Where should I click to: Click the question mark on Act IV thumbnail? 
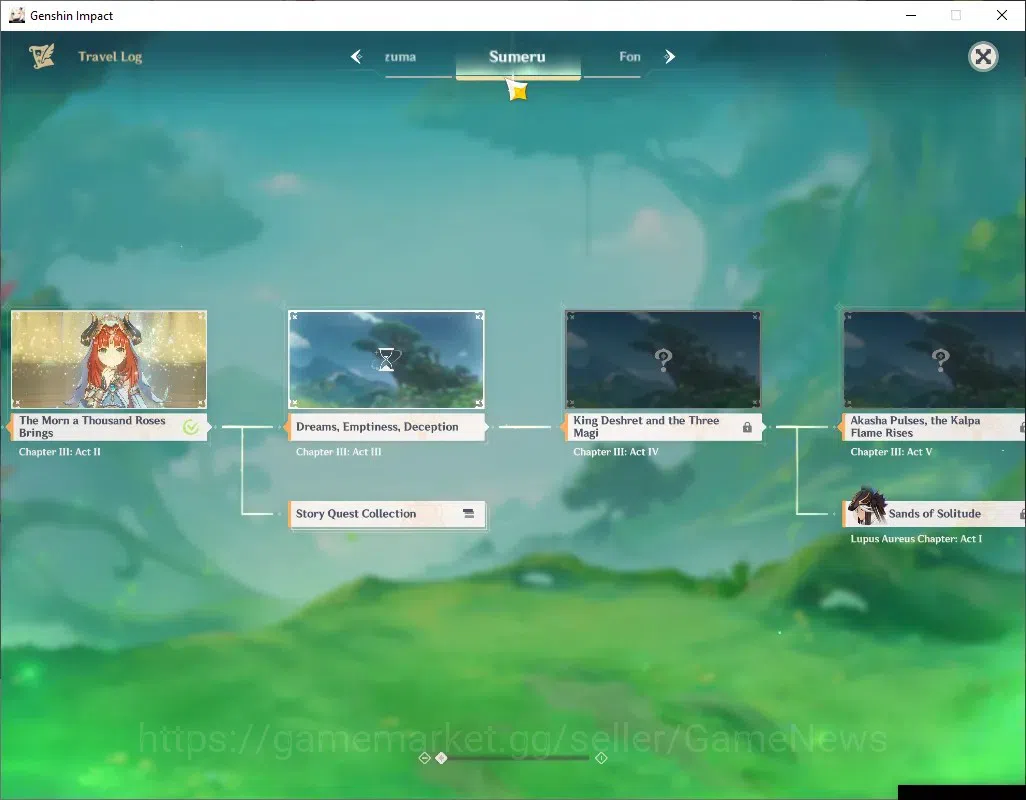click(x=663, y=359)
